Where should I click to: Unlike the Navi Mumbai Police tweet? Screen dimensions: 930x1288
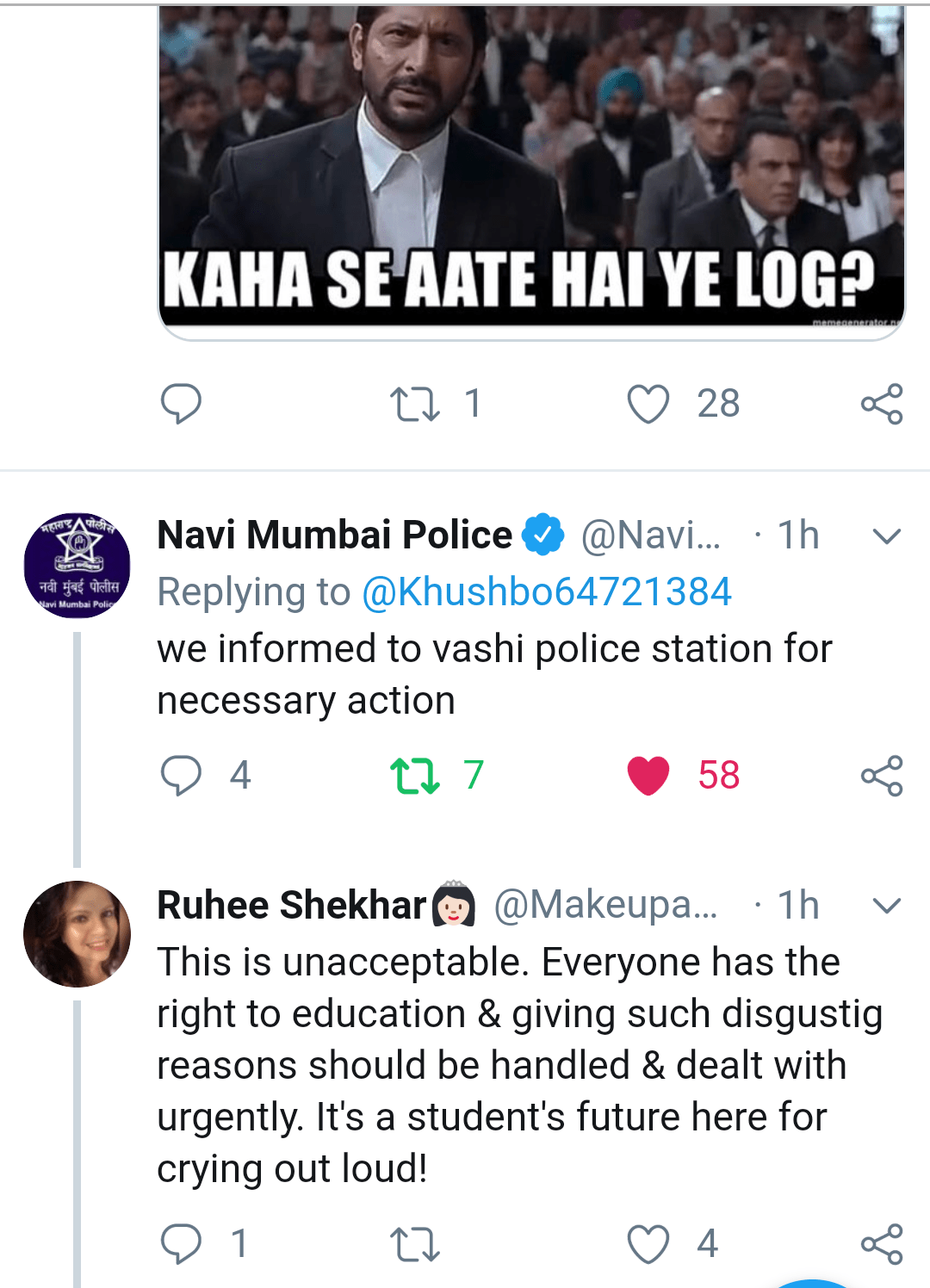point(648,775)
